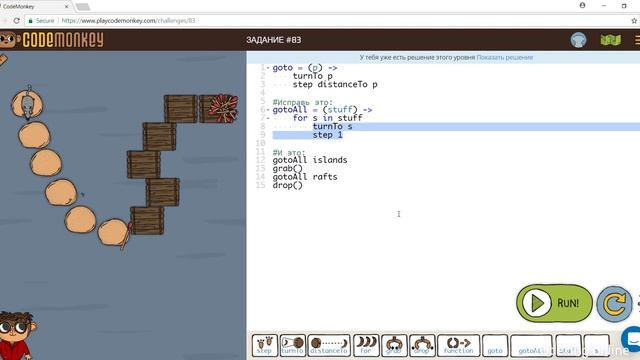Click the 'for s in stuff' line
The height and width of the screenshot is (360, 640).
pyautogui.click(x=327, y=118)
